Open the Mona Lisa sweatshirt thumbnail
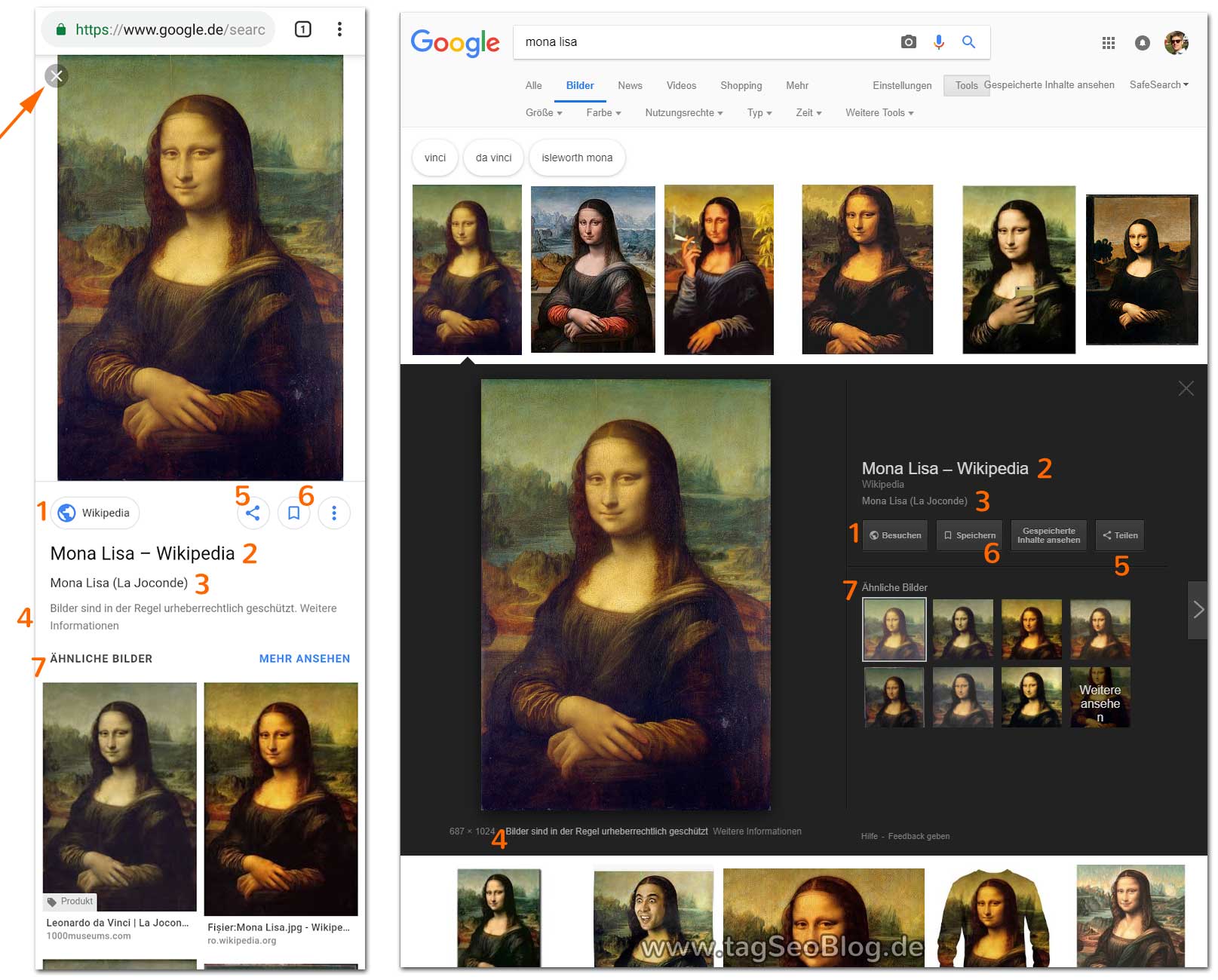The image size is (1218, 980). [995, 918]
